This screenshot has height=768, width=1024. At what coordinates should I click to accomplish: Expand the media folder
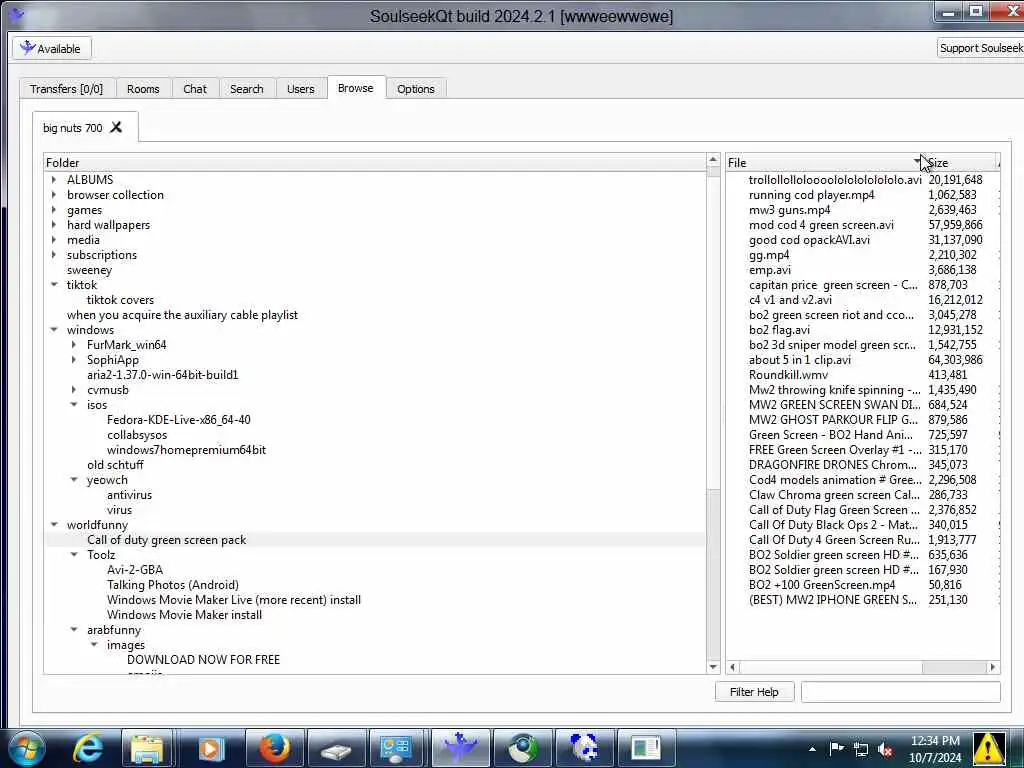pos(54,240)
